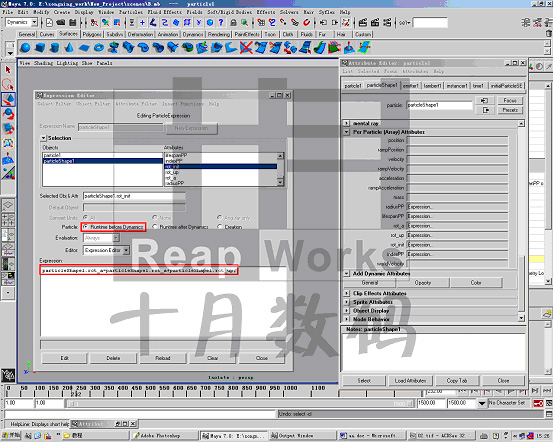Click the Copy Tab button

coord(457,381)
